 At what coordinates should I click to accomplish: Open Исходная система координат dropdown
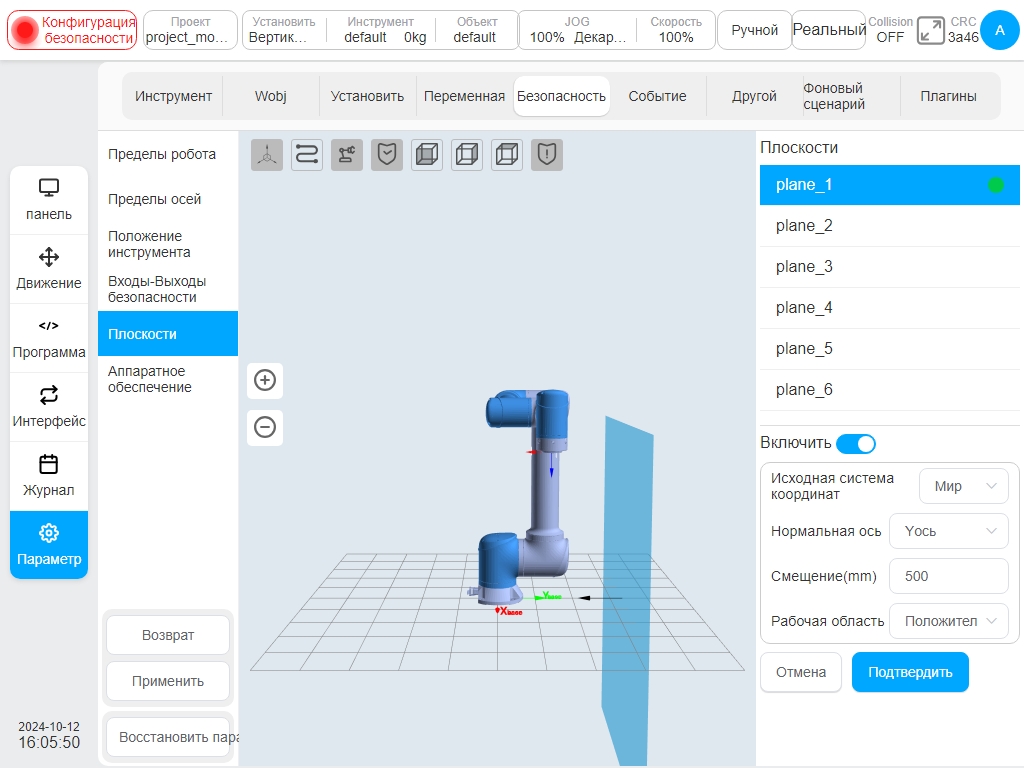point(963,486)
